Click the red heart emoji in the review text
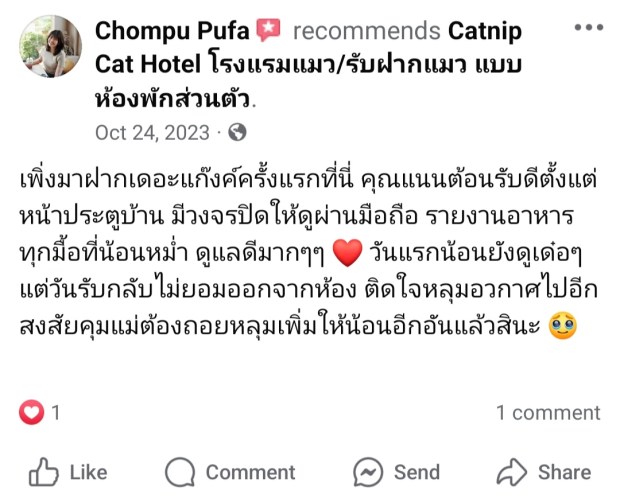 click(346, 254)
